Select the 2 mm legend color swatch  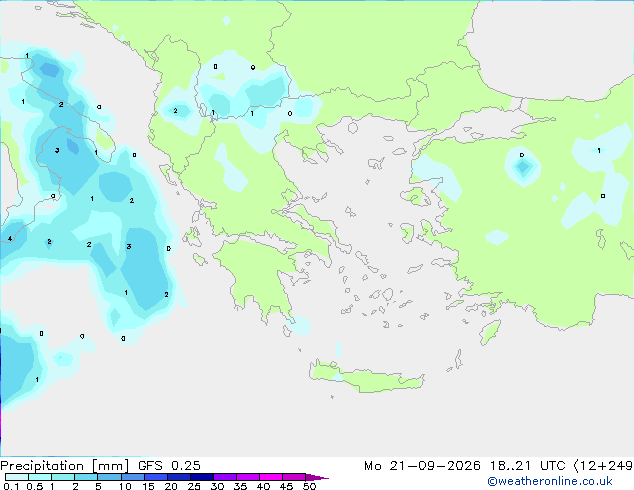click(86, 477)
